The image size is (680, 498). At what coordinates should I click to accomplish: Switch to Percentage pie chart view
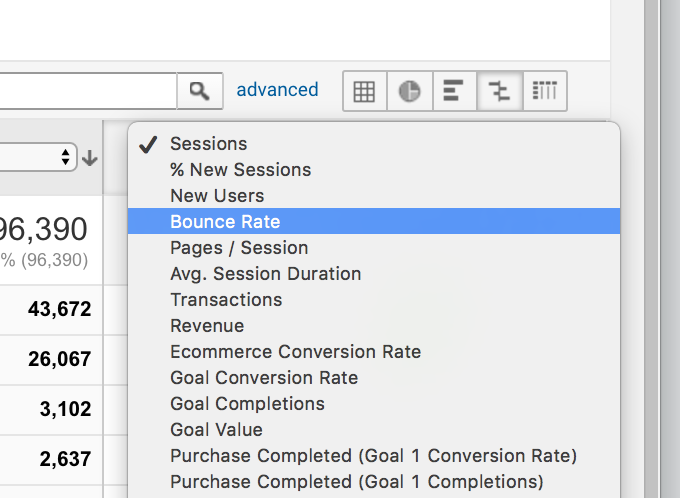pyautogui.click(x=410, y=91)
